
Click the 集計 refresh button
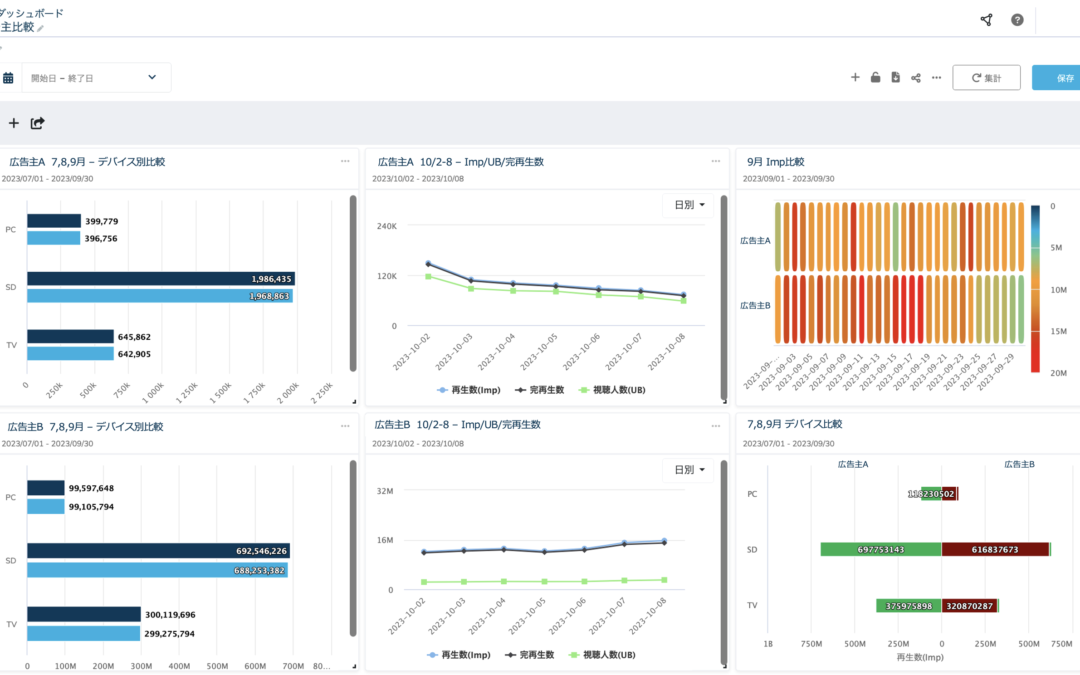tap(986, 78)
